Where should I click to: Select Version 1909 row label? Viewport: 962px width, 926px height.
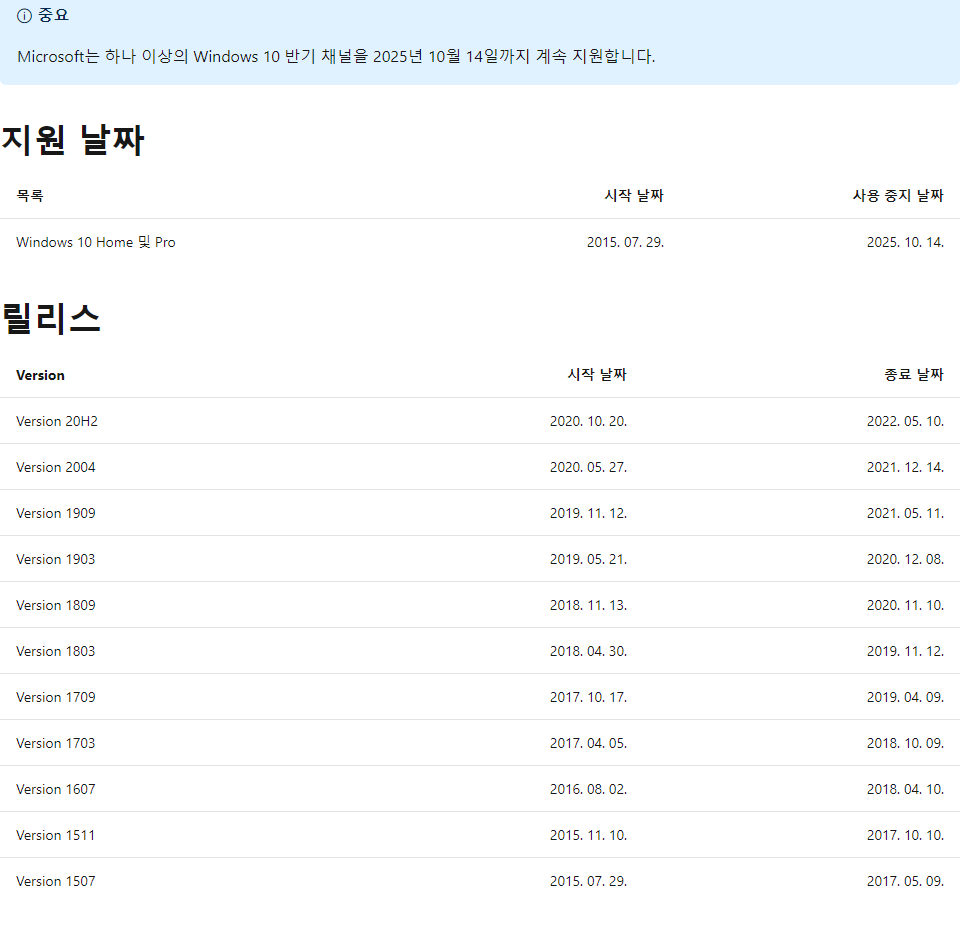pos(56,514)
